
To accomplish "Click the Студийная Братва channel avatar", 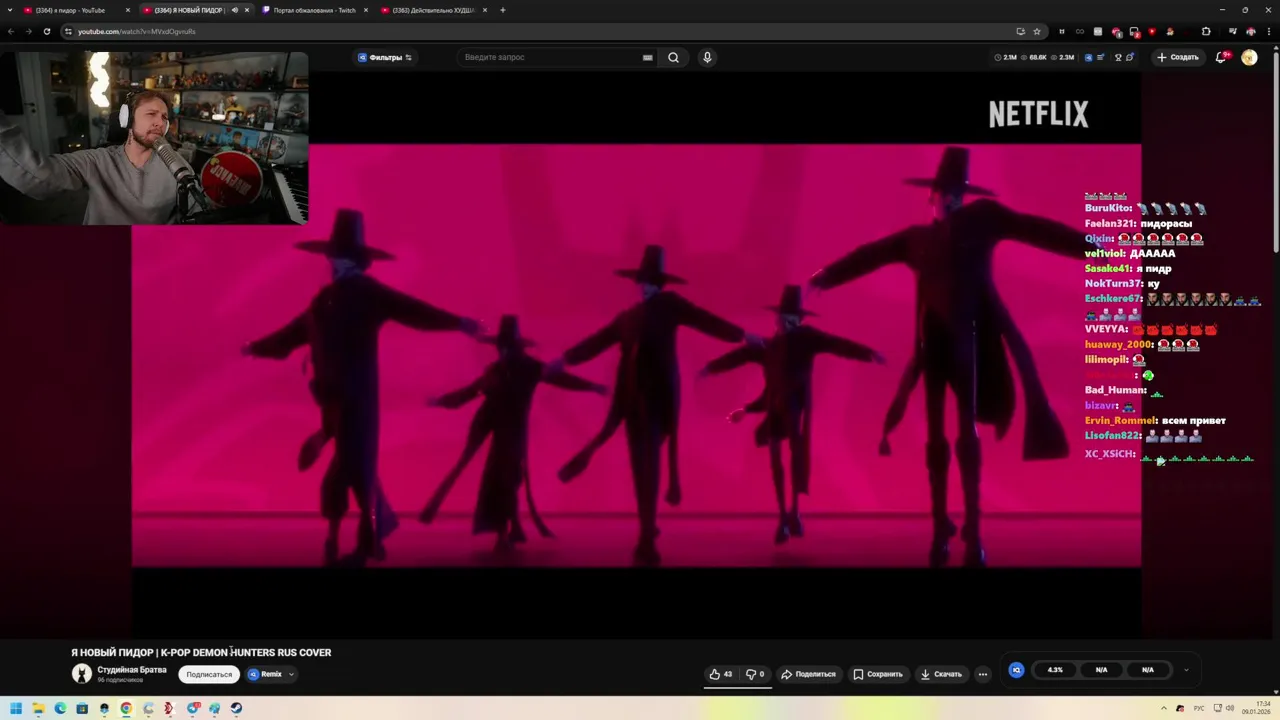I will [82, 674].
